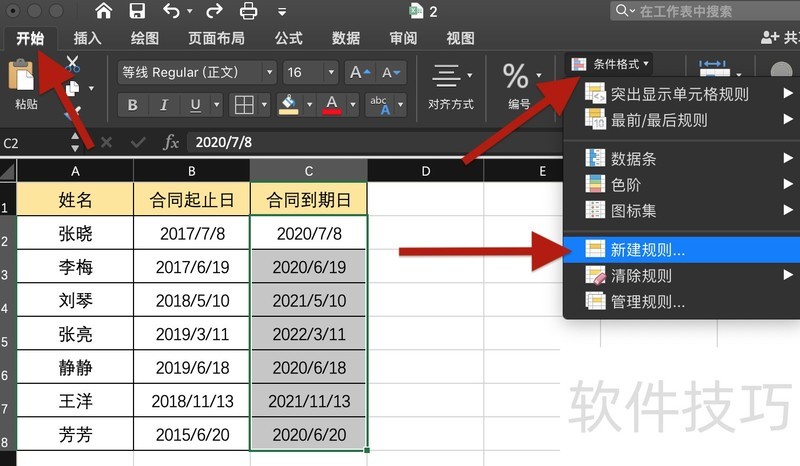Viewport: 800px width, 466px height.
Task: Open the 清除规则 submenu
Action: 682,276
